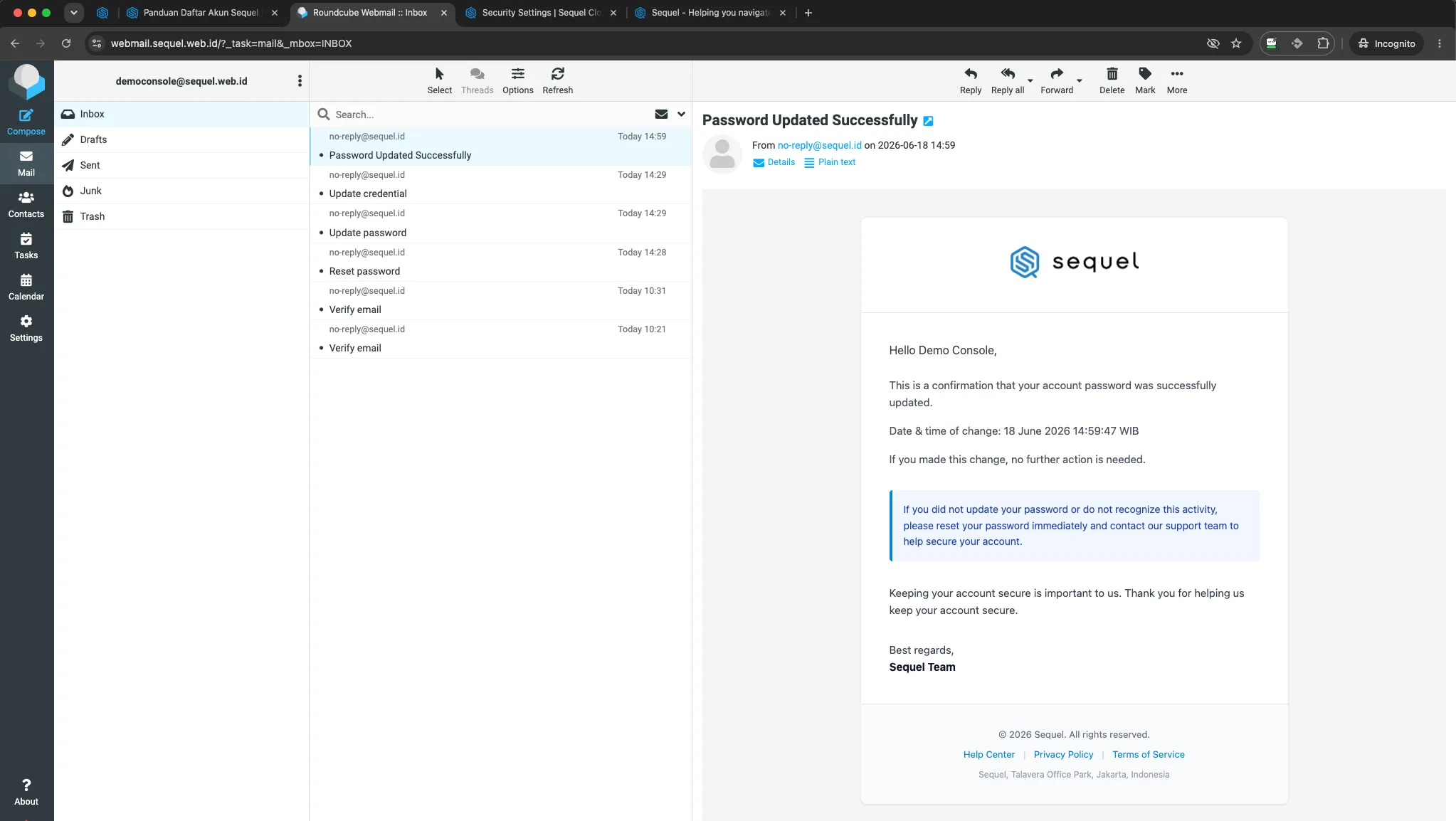Expand the search options chevron

tap(681, 114)
